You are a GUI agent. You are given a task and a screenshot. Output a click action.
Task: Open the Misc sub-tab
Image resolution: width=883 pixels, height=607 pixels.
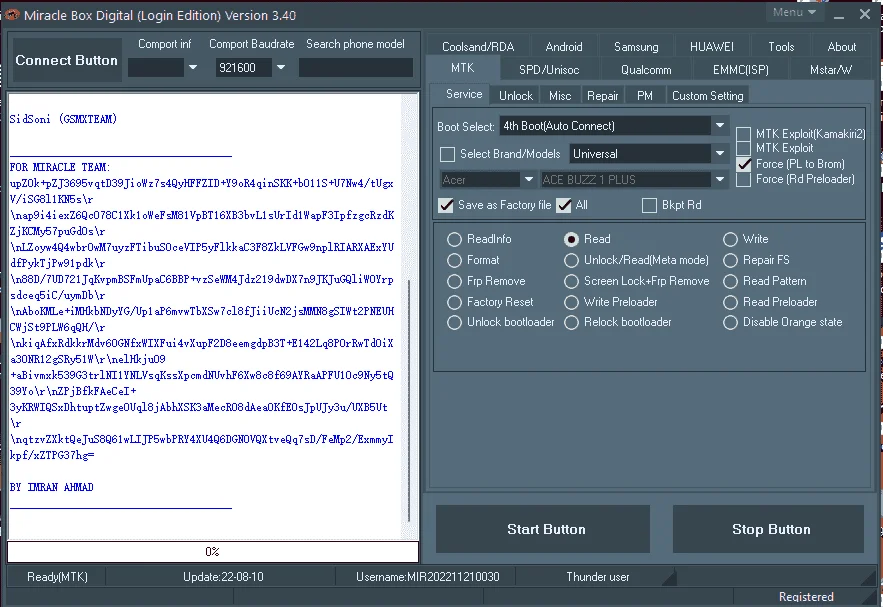coord(560,96)
